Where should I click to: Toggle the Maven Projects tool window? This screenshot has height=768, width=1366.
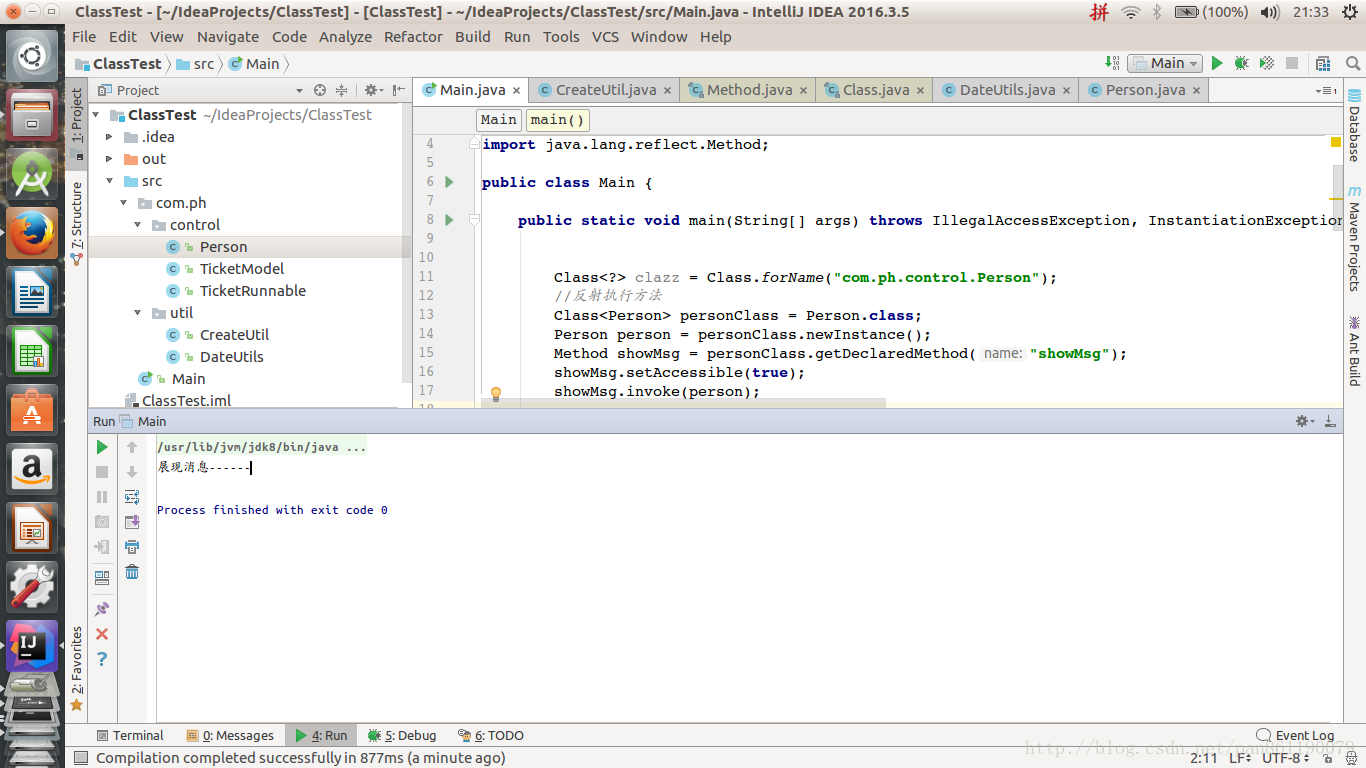pos(1354,237)
